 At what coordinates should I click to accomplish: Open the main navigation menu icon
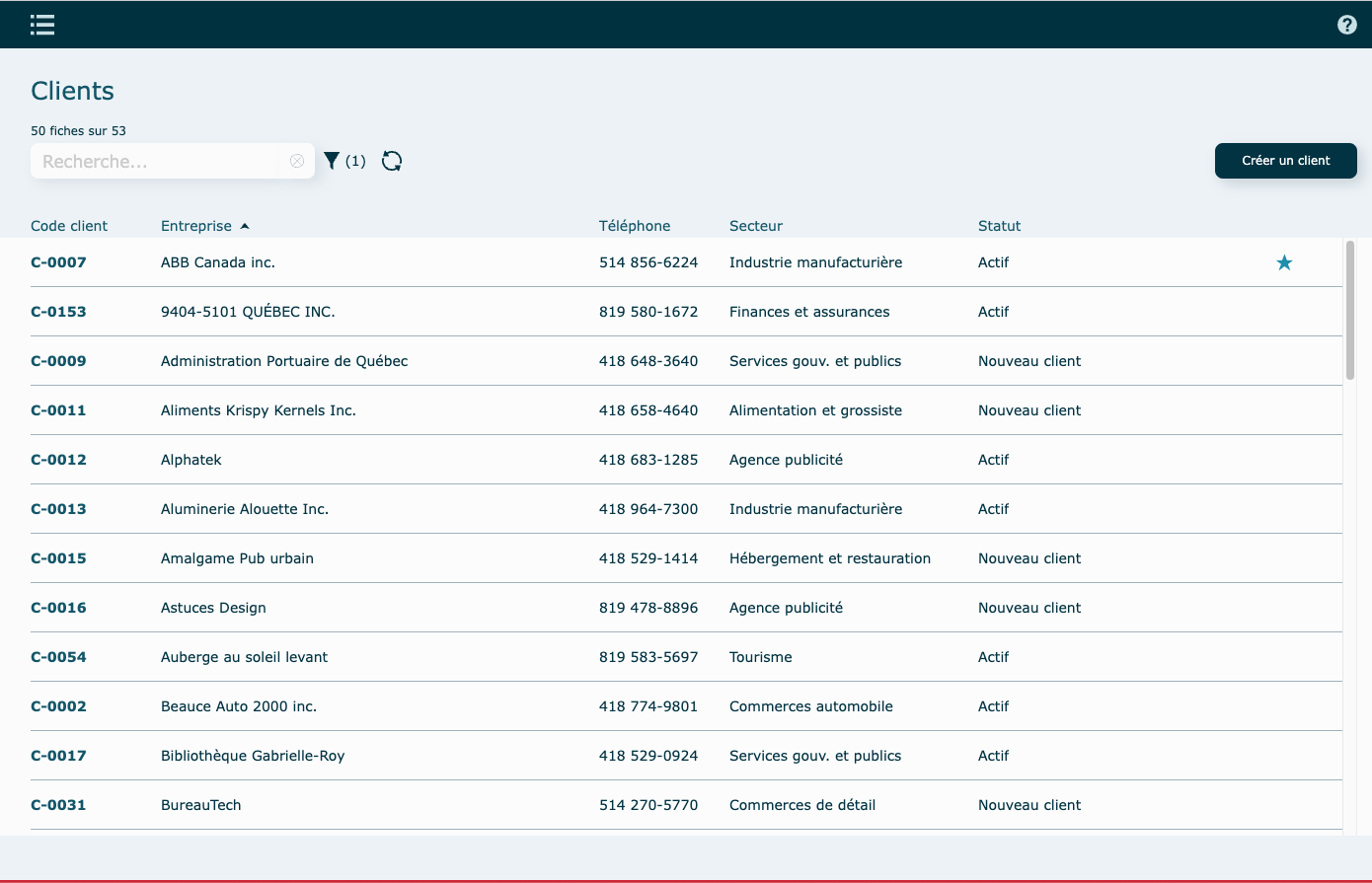pyautogui.click(x=42, y=25)
